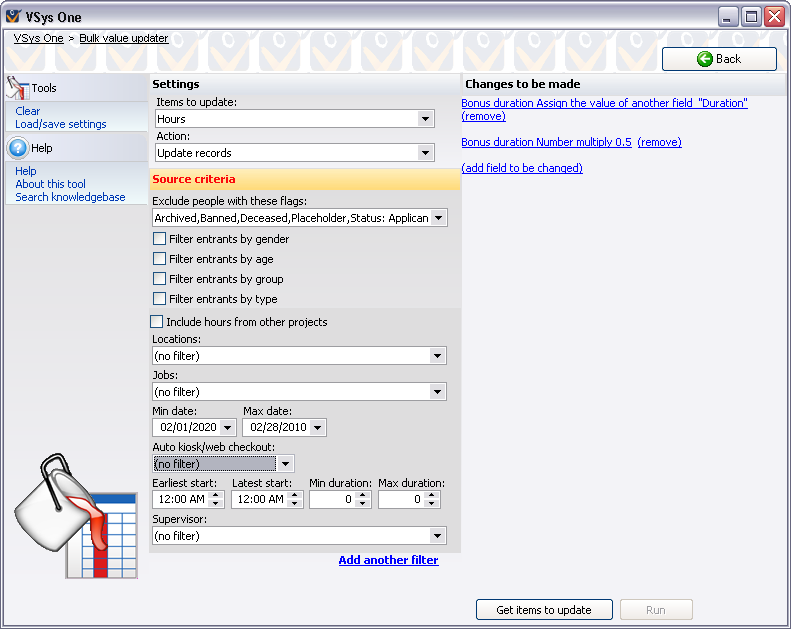
Task: Toggle Filter entrants by age
Action: click(x=159, y=259)
